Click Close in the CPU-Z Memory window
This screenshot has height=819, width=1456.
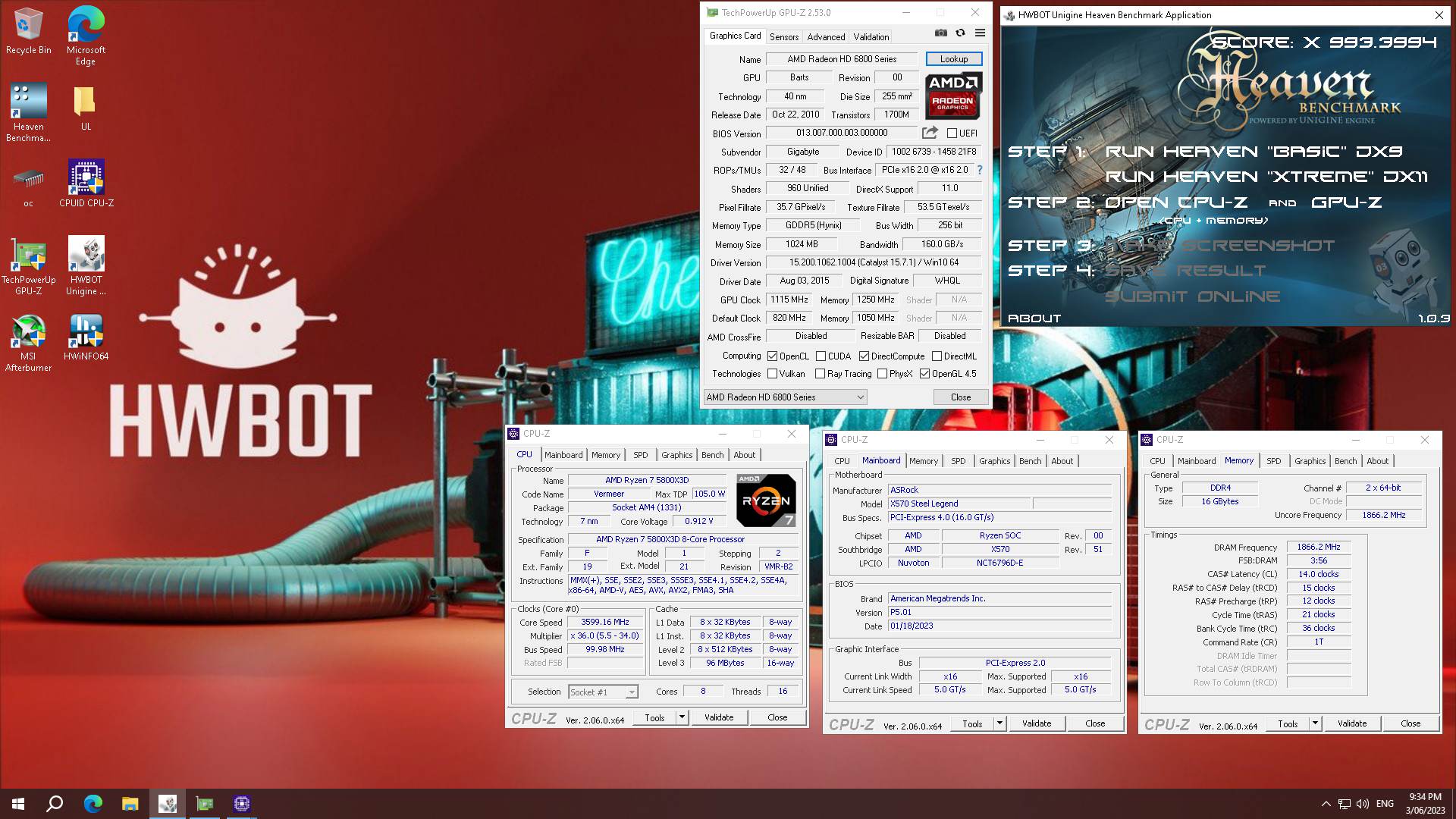[x=1410, y=723]
